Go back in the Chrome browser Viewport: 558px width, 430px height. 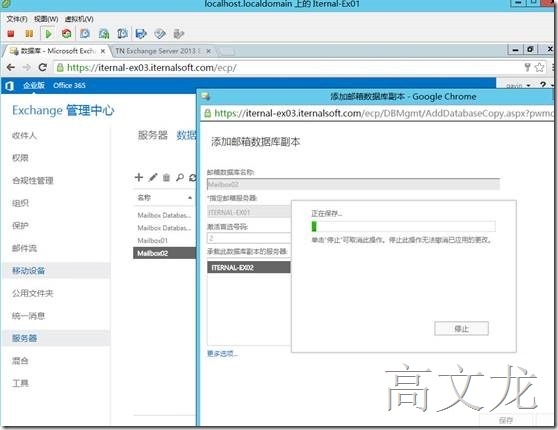(x=11, y=67)
